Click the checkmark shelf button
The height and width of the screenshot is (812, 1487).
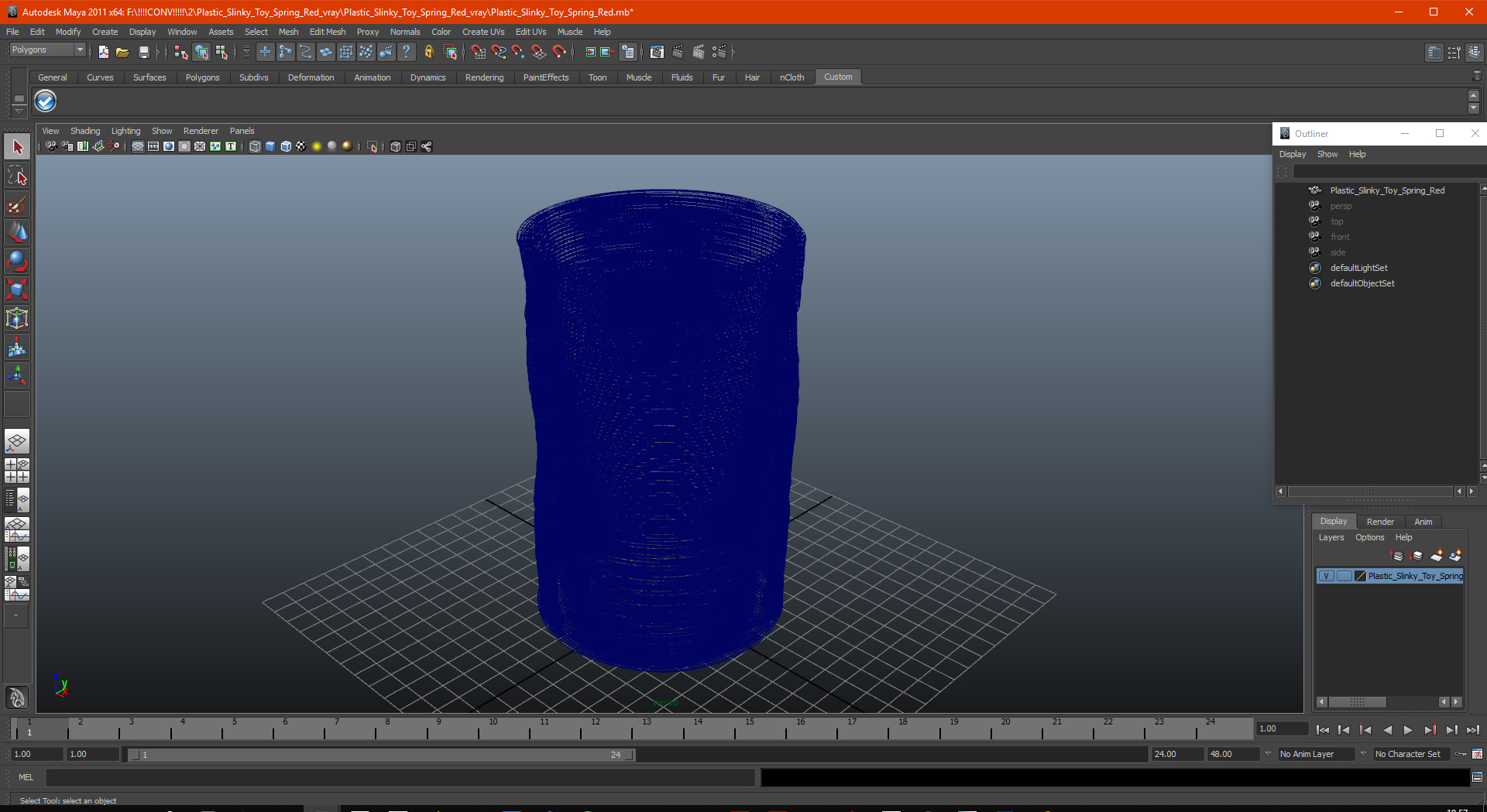(x=46, y=101)
